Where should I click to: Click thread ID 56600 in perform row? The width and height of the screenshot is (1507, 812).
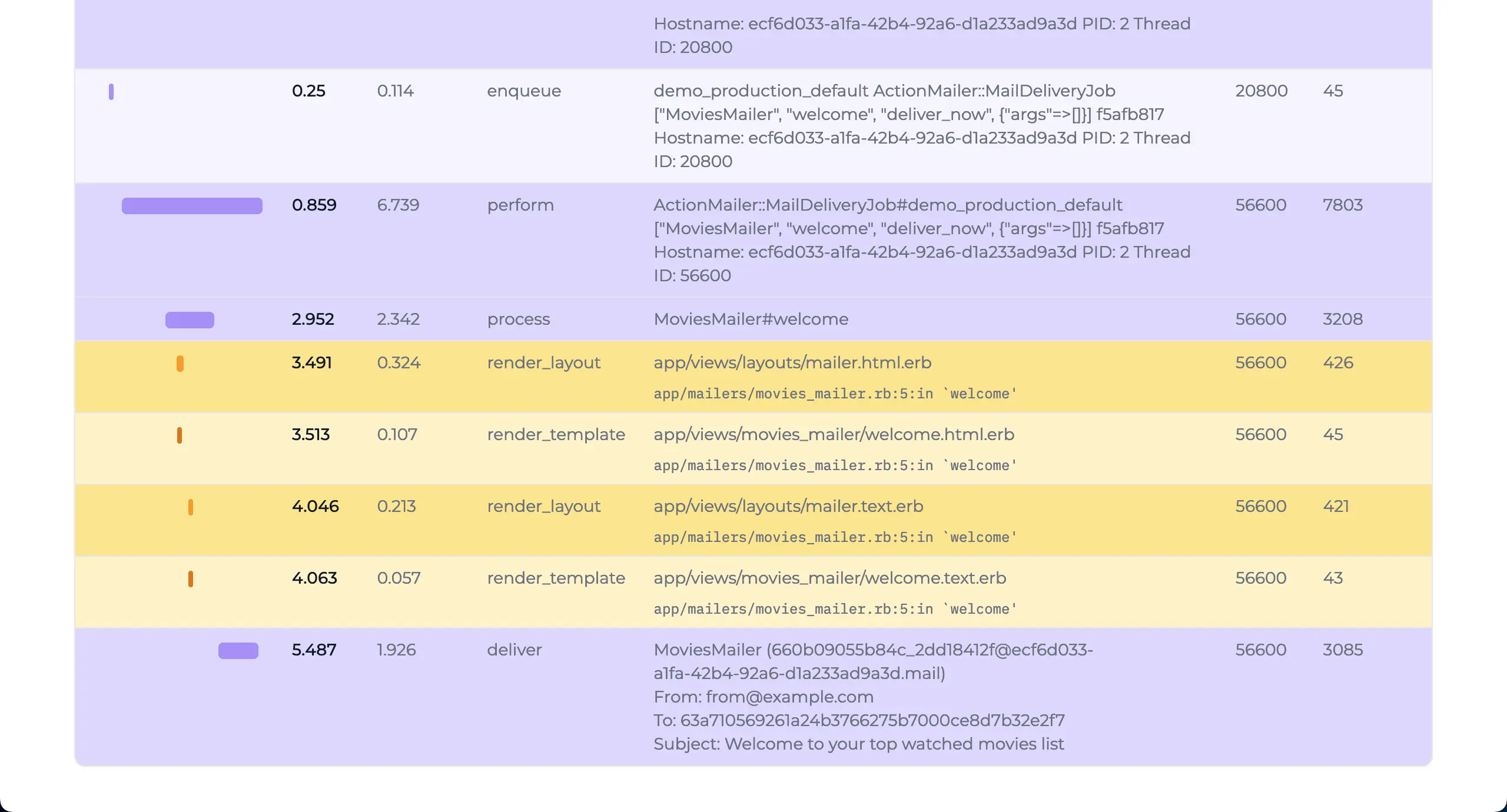[1261, 205]
